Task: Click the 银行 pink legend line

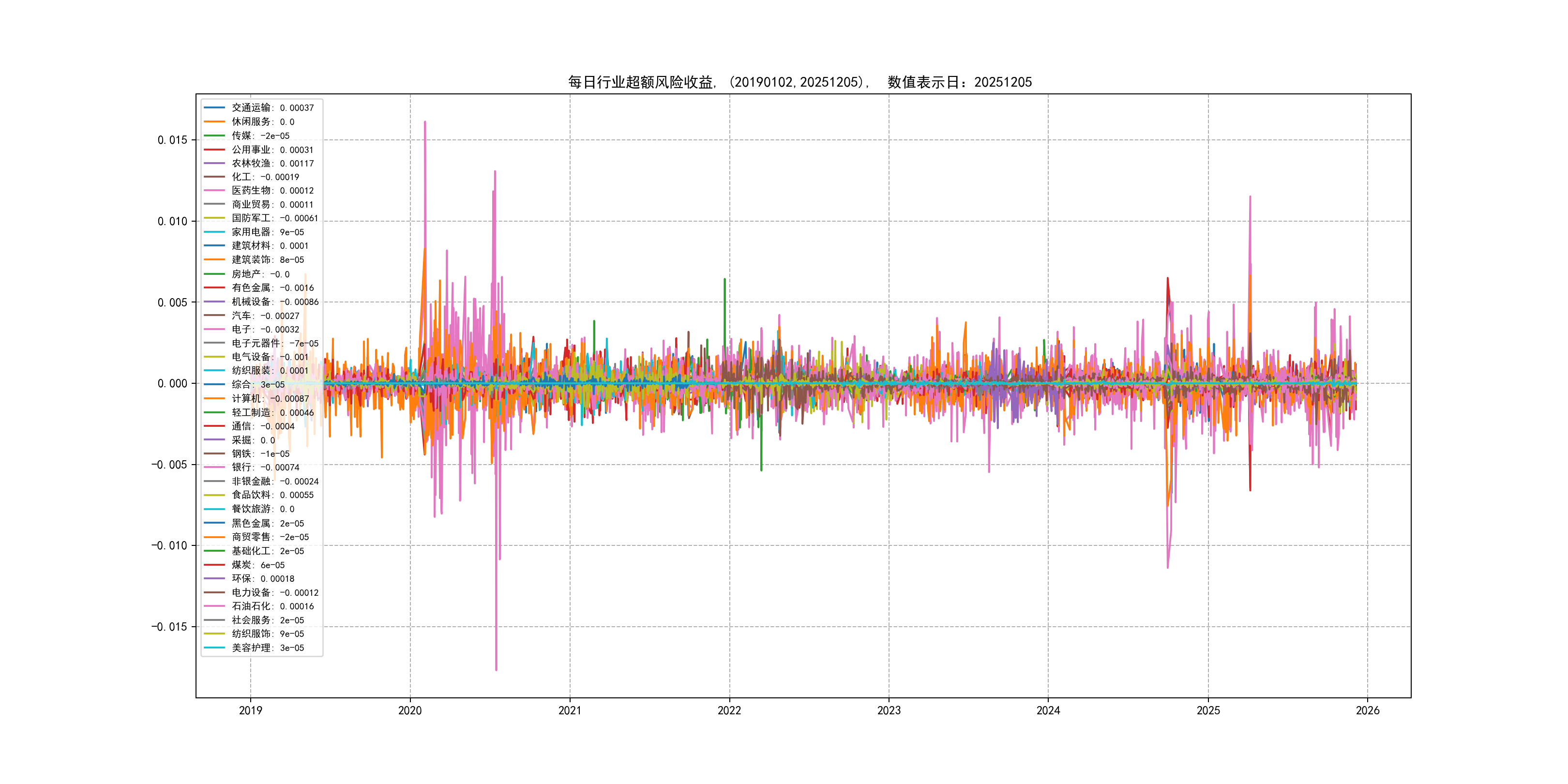Action: point(214,467)
